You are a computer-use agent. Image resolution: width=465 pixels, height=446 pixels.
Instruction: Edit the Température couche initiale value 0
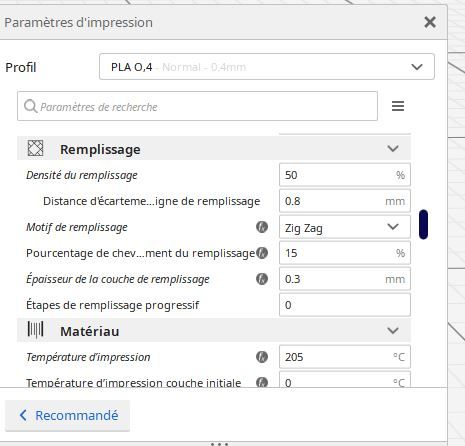click(345, 379)
